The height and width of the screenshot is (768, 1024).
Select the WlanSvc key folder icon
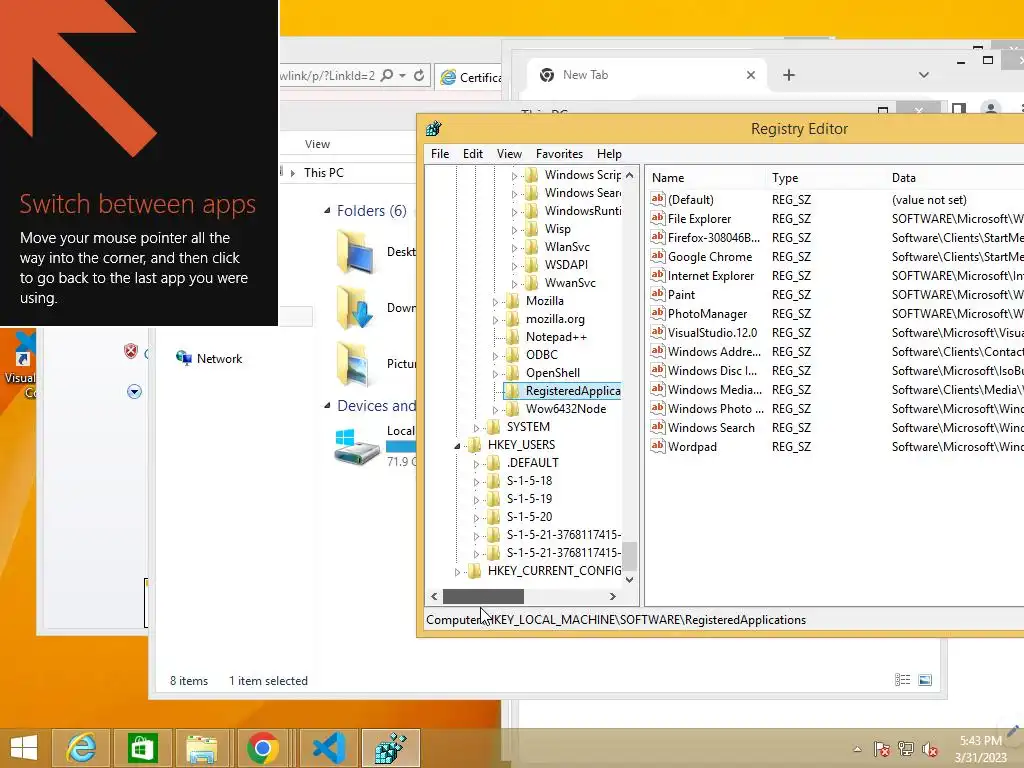click(532, 247)
